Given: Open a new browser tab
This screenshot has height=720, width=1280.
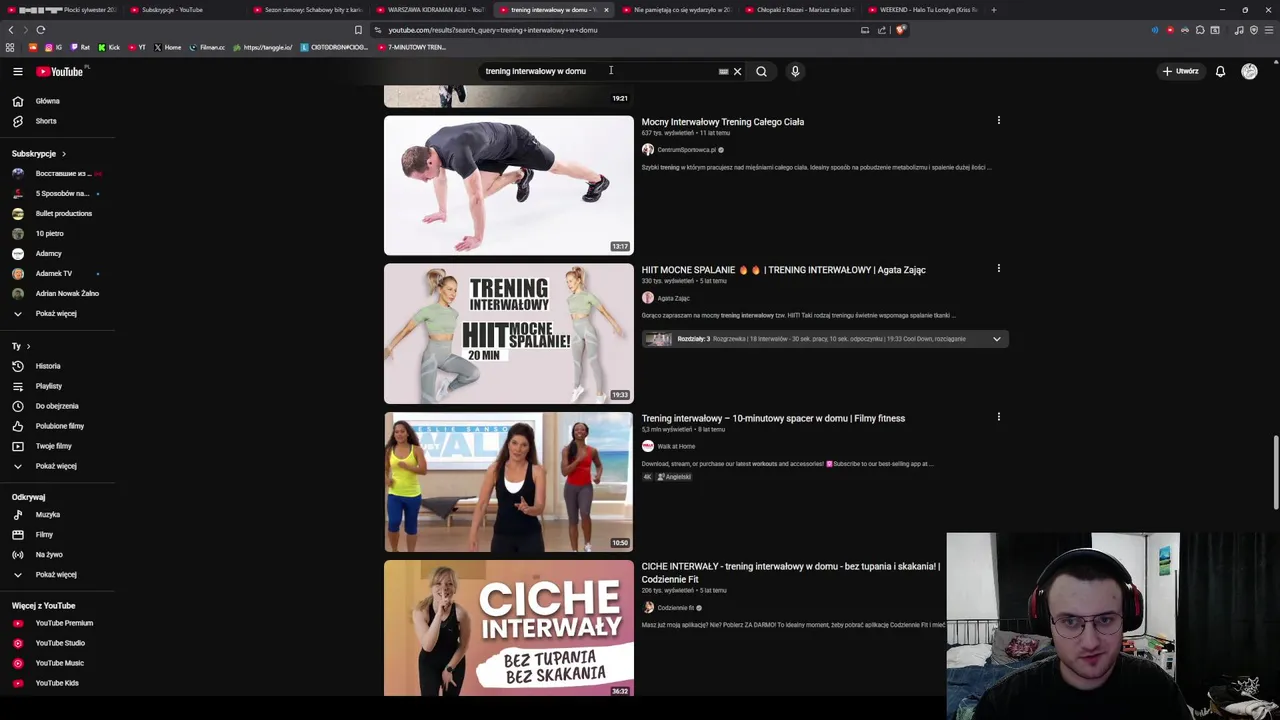Looking at the screenshot, I should coord(993,10).
